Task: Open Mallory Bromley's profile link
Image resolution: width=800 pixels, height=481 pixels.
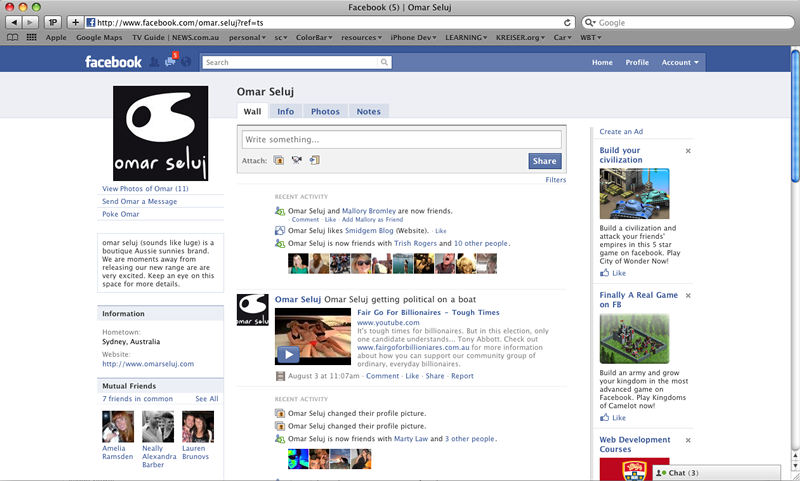Action: 368,211
